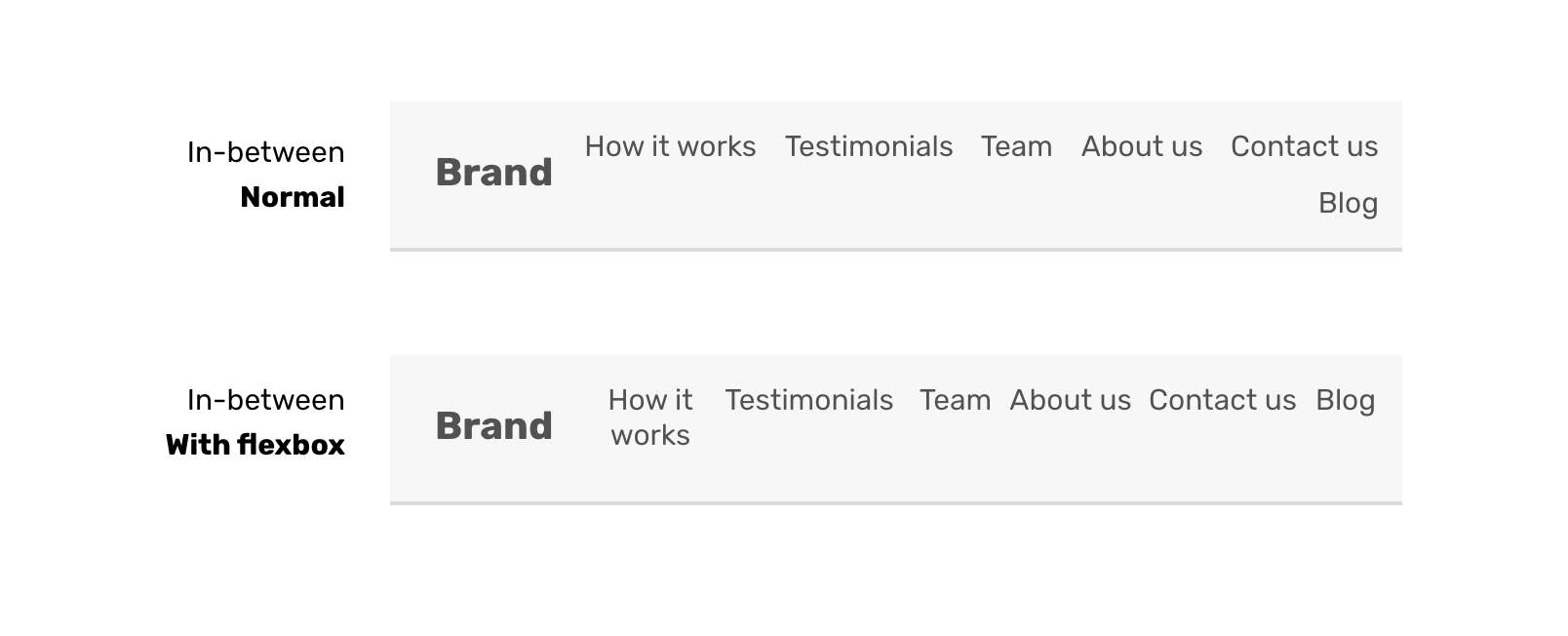
Task: Click the In-between text above With flexbox
Action: point(265,400)
